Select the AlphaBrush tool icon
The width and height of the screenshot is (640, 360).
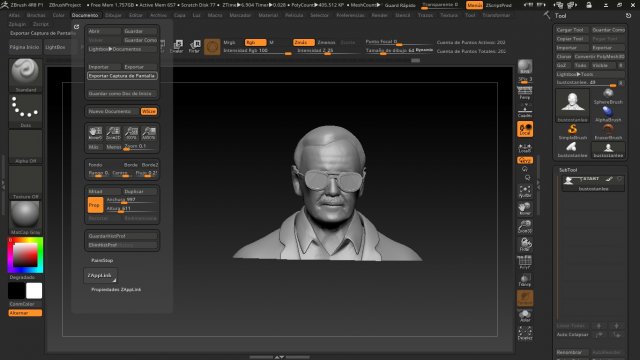[x=608, y=114]
